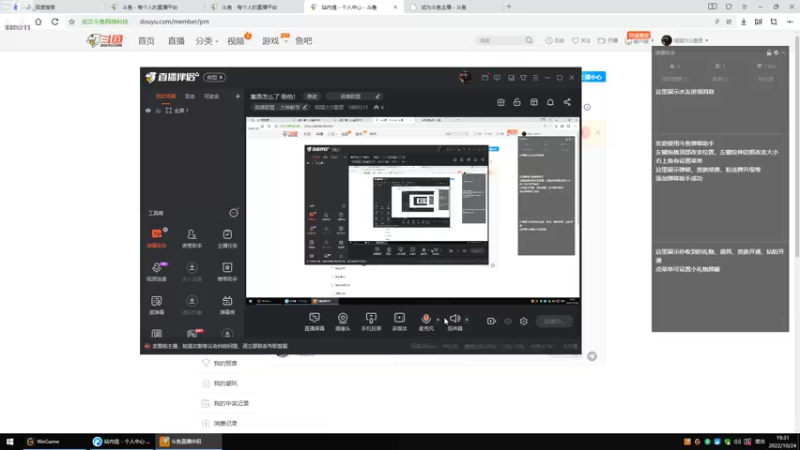Open the Windows Start button
Viewport: 800px width, 450px height.
10,441
